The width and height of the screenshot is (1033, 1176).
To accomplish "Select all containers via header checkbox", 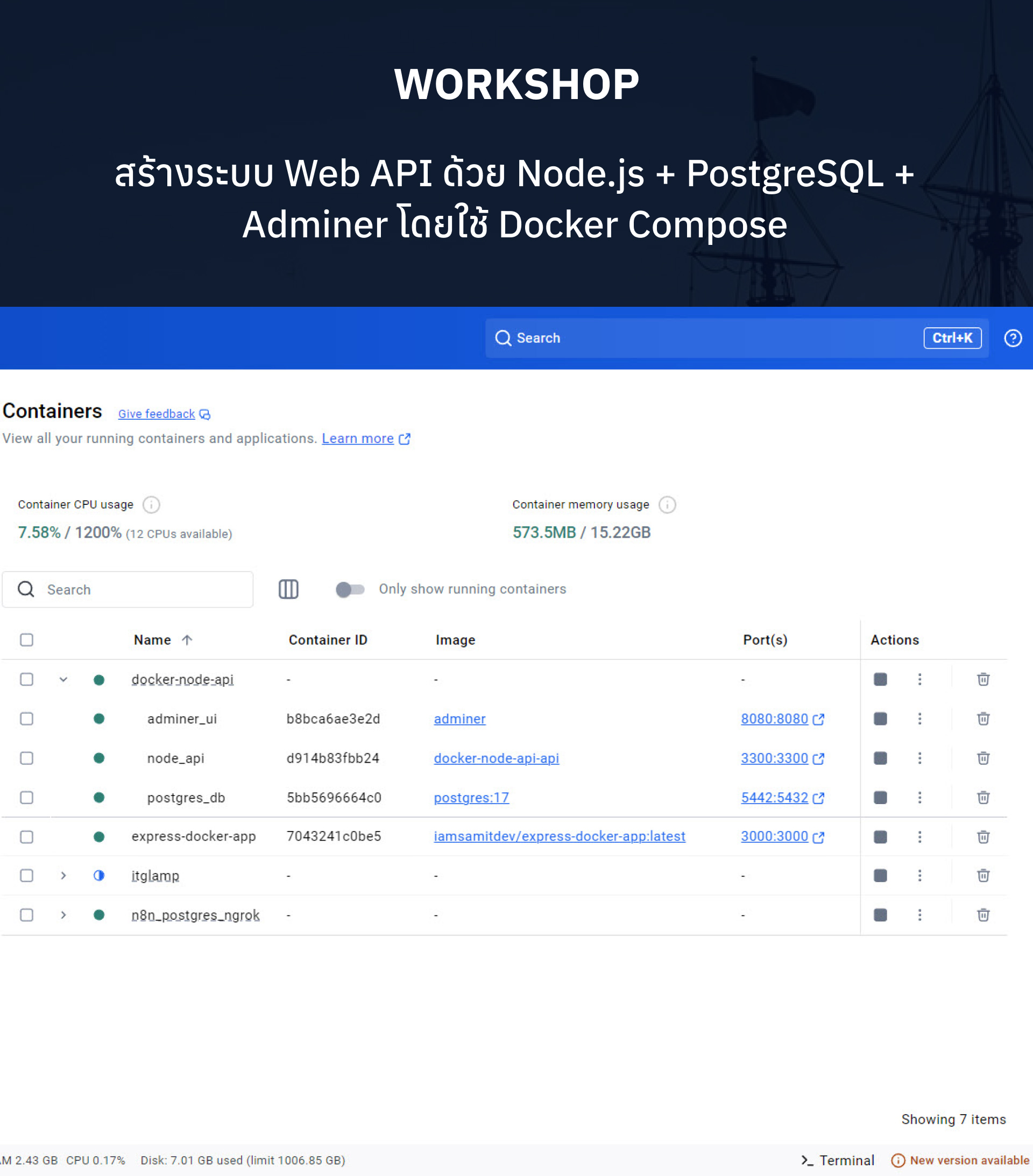I will (26, 639).
